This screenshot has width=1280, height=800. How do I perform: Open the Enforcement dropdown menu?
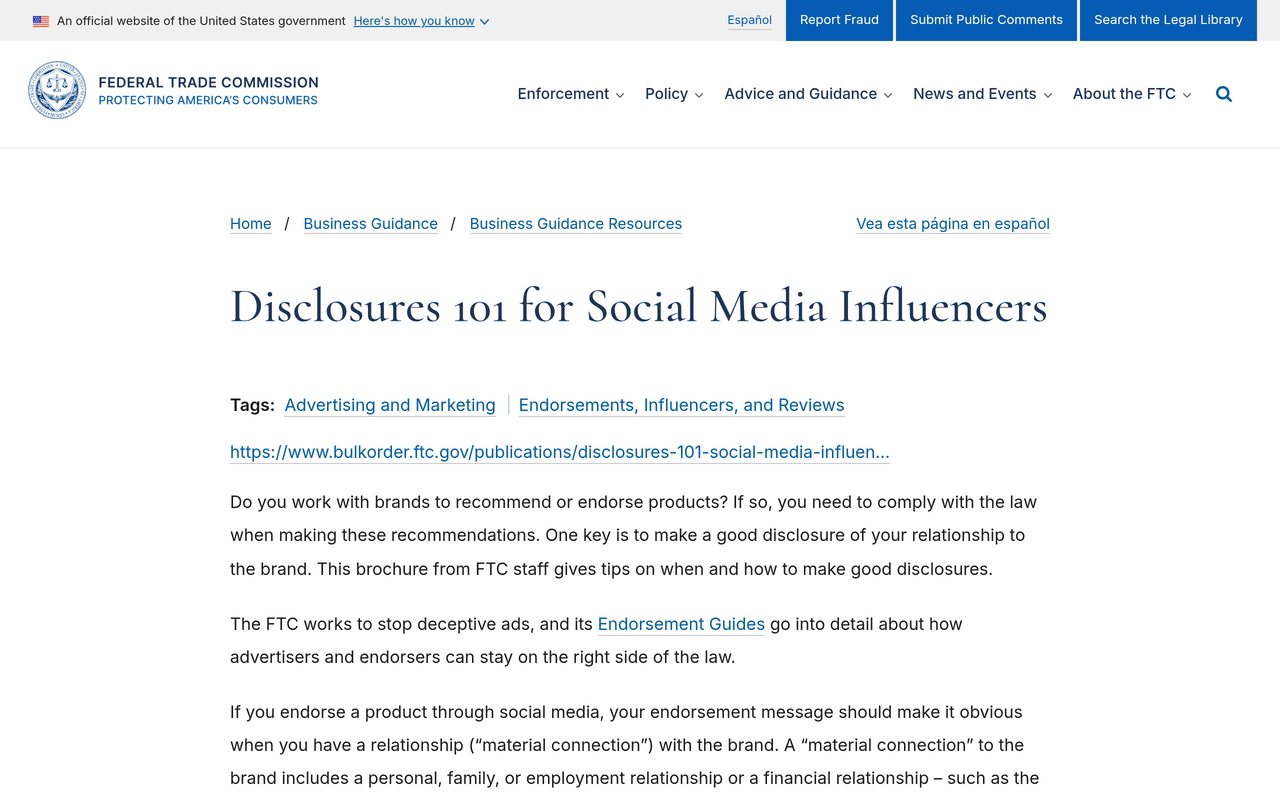571,94
